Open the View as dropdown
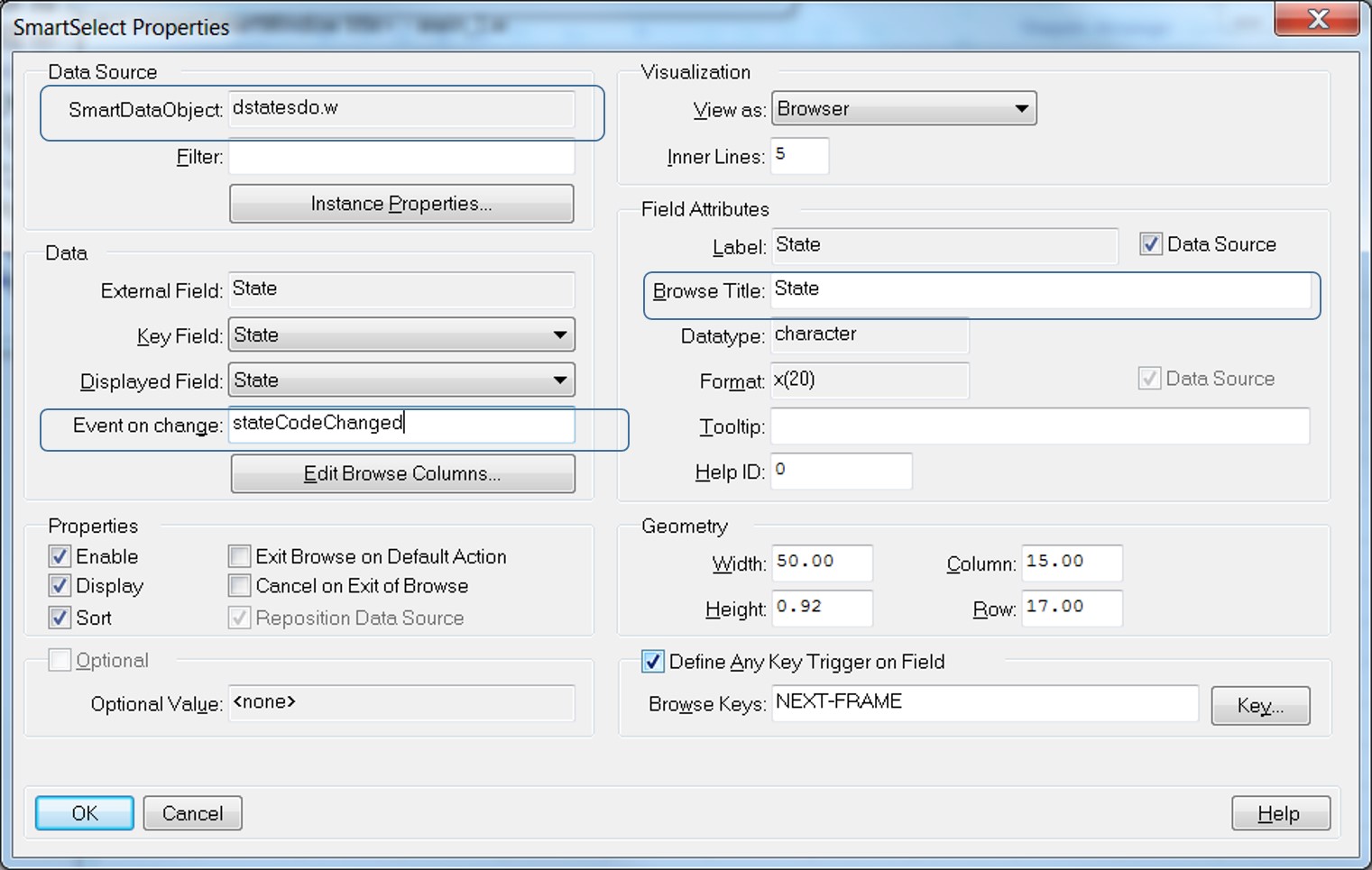This screenshot has width=1372, height=870. coord(1022,108)
